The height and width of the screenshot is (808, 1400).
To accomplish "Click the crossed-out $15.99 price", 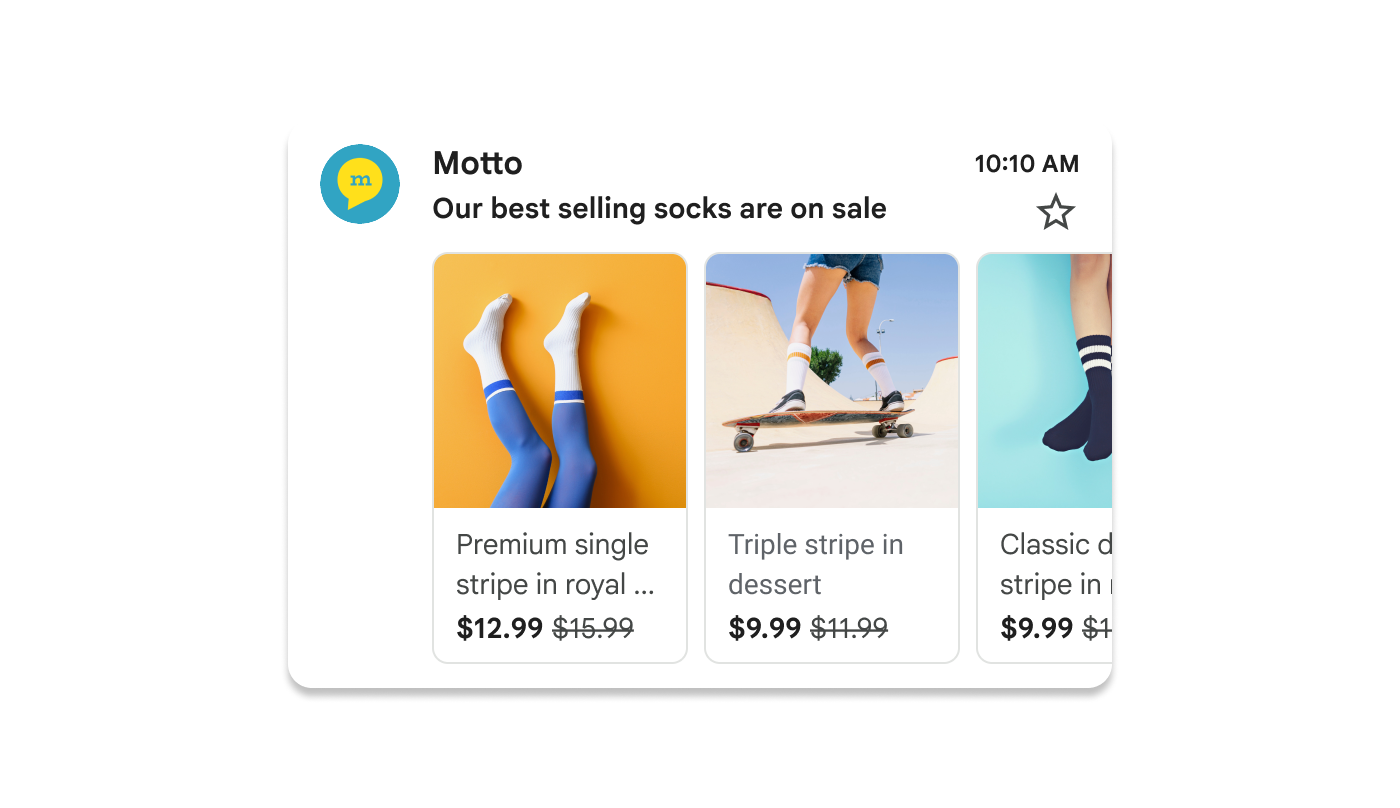I will tap(593, 628).
